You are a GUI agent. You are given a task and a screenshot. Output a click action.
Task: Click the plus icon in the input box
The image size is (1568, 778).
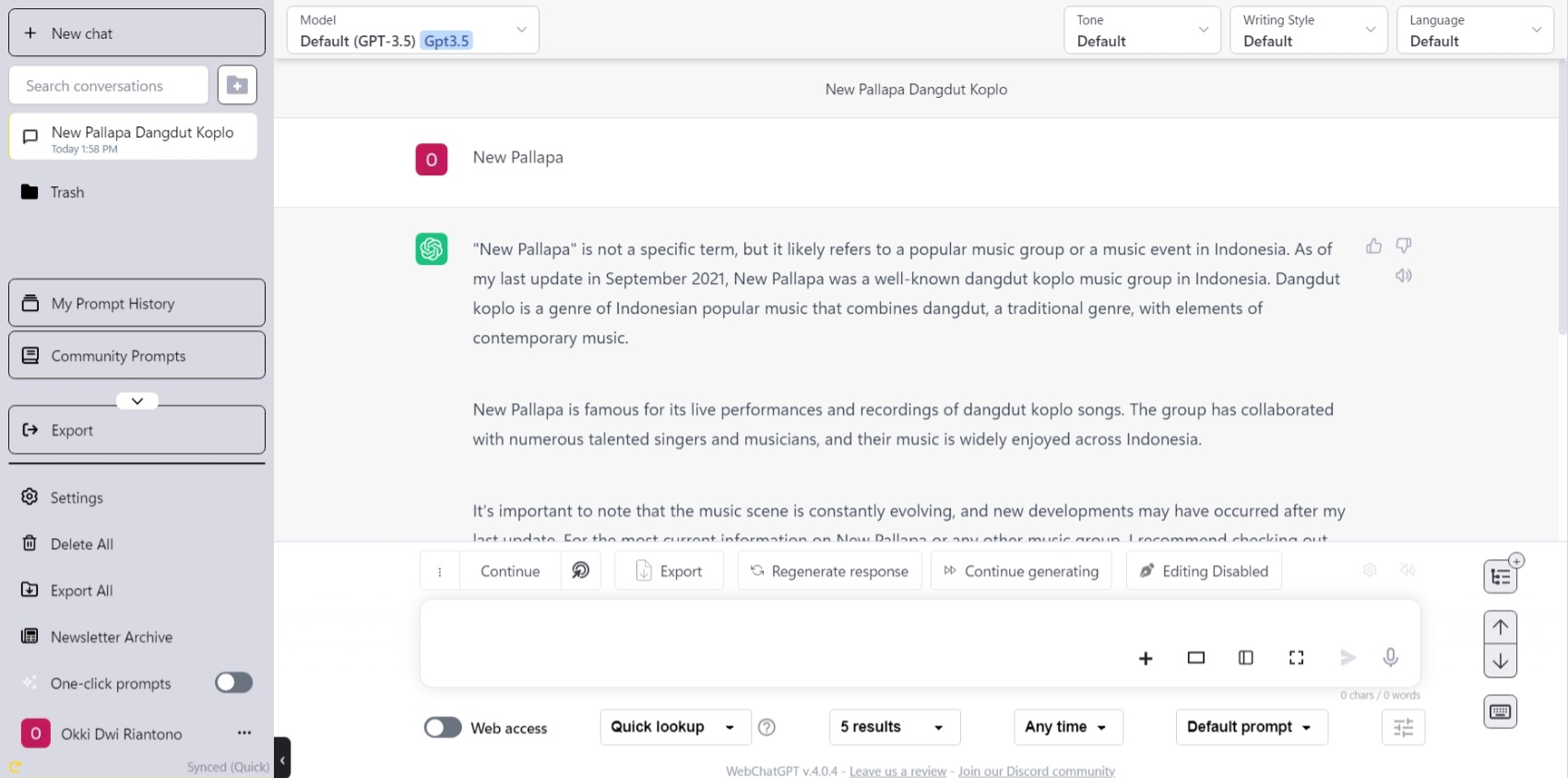point(1146,658)
